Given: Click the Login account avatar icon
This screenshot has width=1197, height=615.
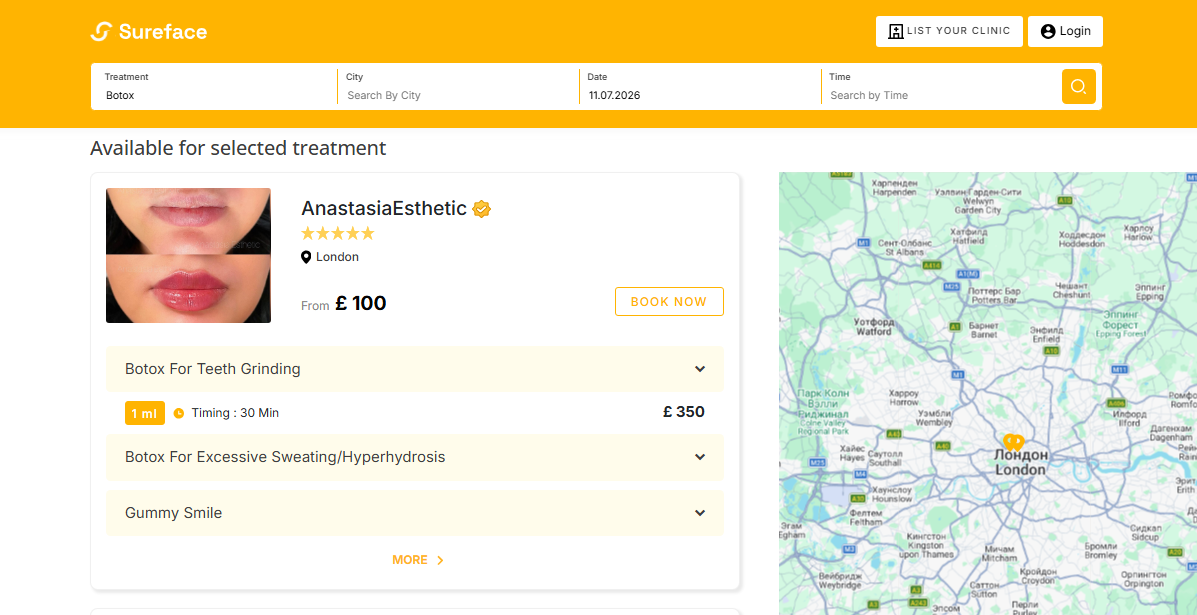Looking at the screenshot, I should pos(1048,31).
